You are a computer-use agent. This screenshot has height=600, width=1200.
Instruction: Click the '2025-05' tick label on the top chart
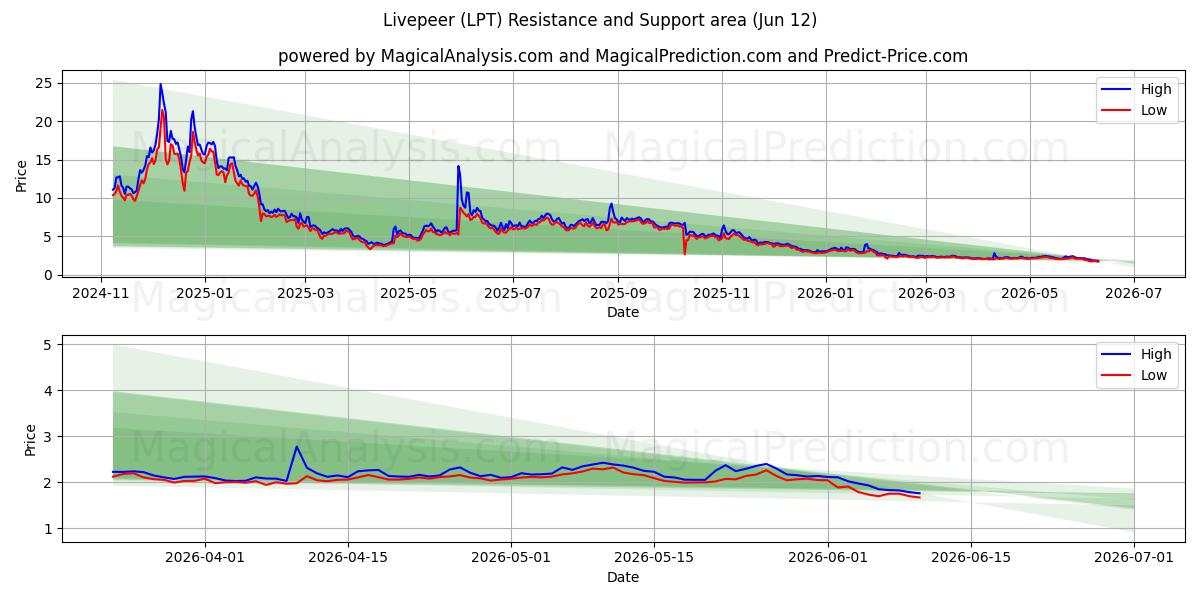pyautogui.click(x=408, y=293)
